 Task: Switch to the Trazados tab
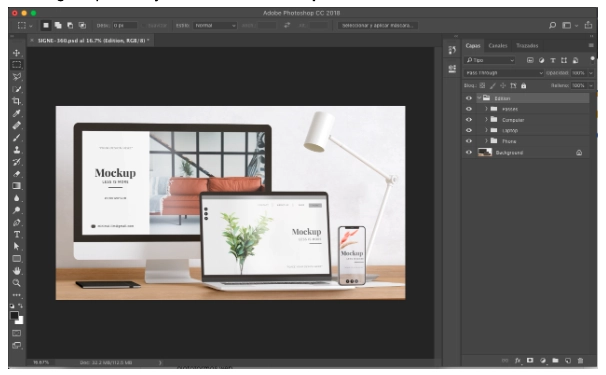(x=527, y=46)
